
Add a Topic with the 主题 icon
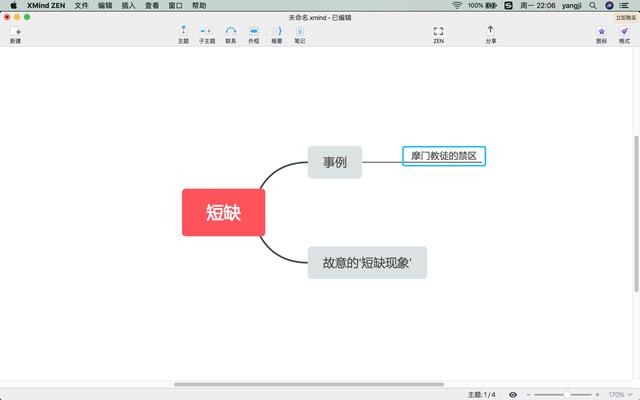coord(183,35)
